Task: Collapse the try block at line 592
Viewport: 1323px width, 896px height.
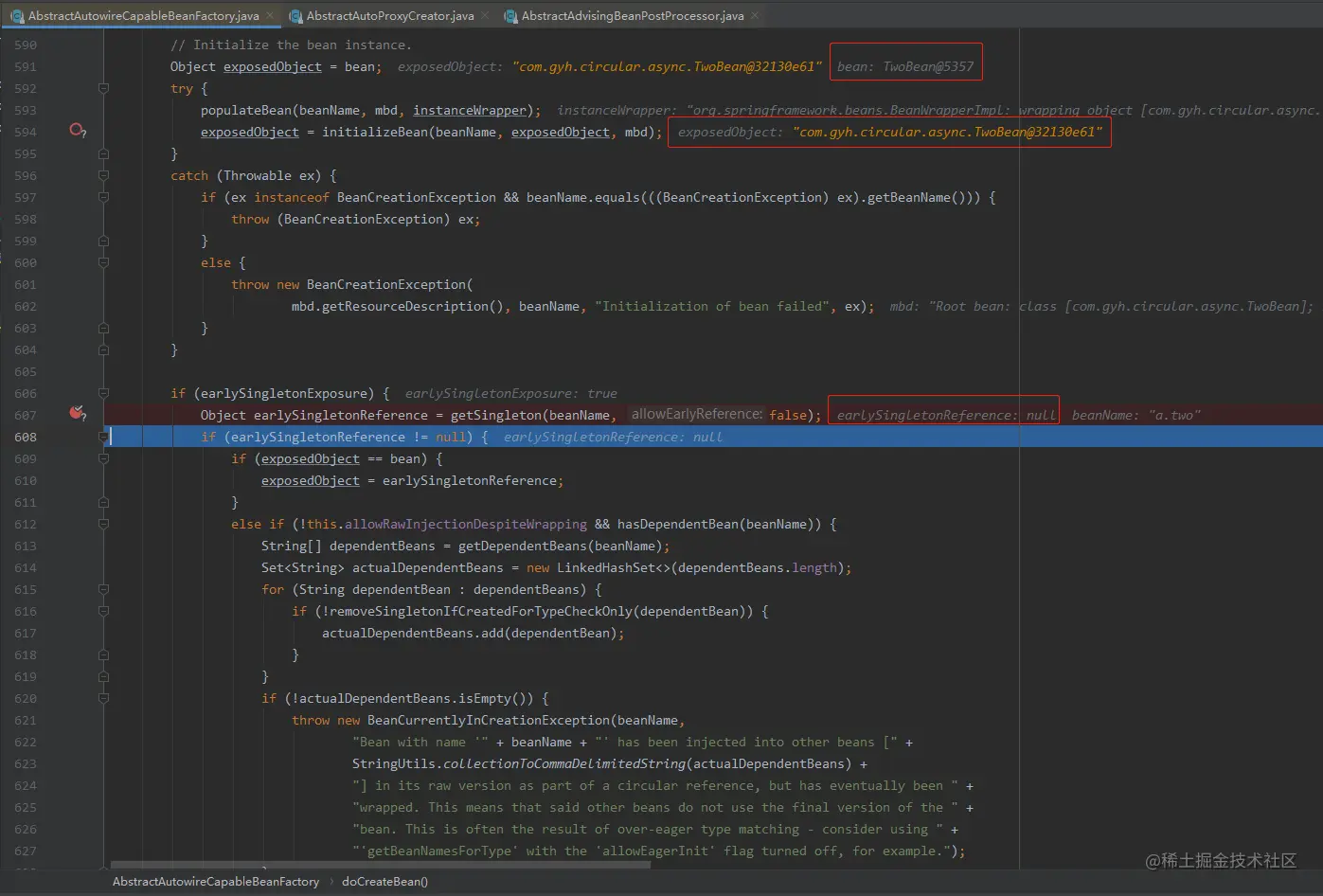Action: (x=104, y=88)
